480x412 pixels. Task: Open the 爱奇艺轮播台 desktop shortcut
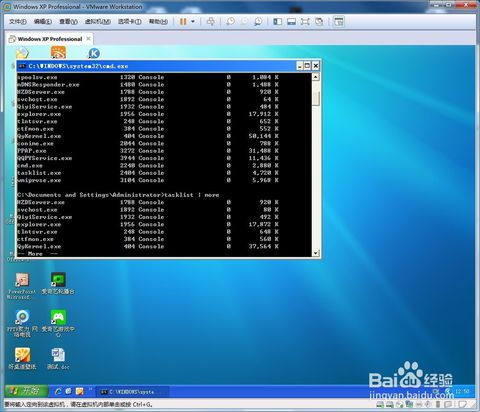point(58,283)
